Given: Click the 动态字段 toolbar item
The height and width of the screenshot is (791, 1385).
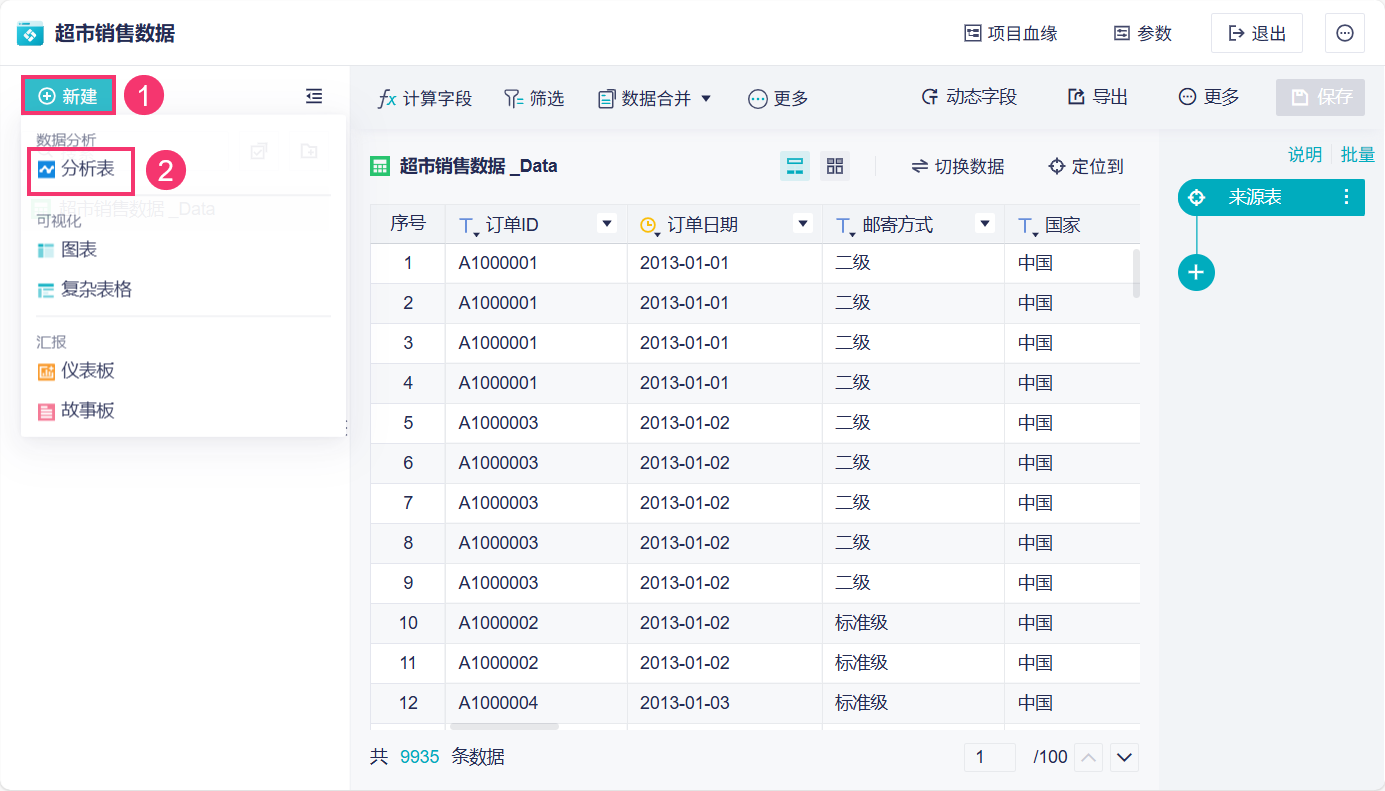Looking at the screenshot, I should (x=968, y=97).
